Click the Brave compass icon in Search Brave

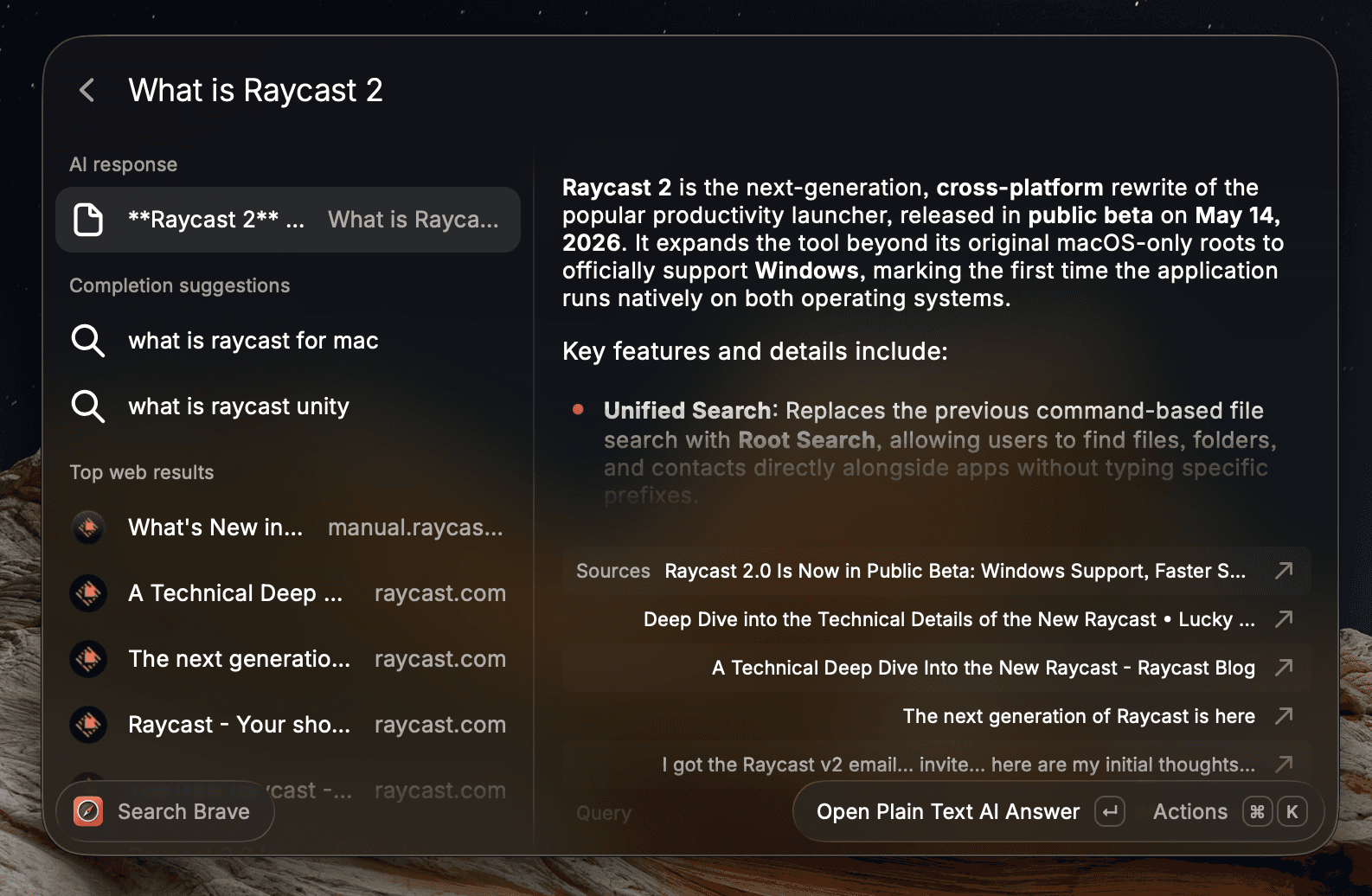coord(88,811)
